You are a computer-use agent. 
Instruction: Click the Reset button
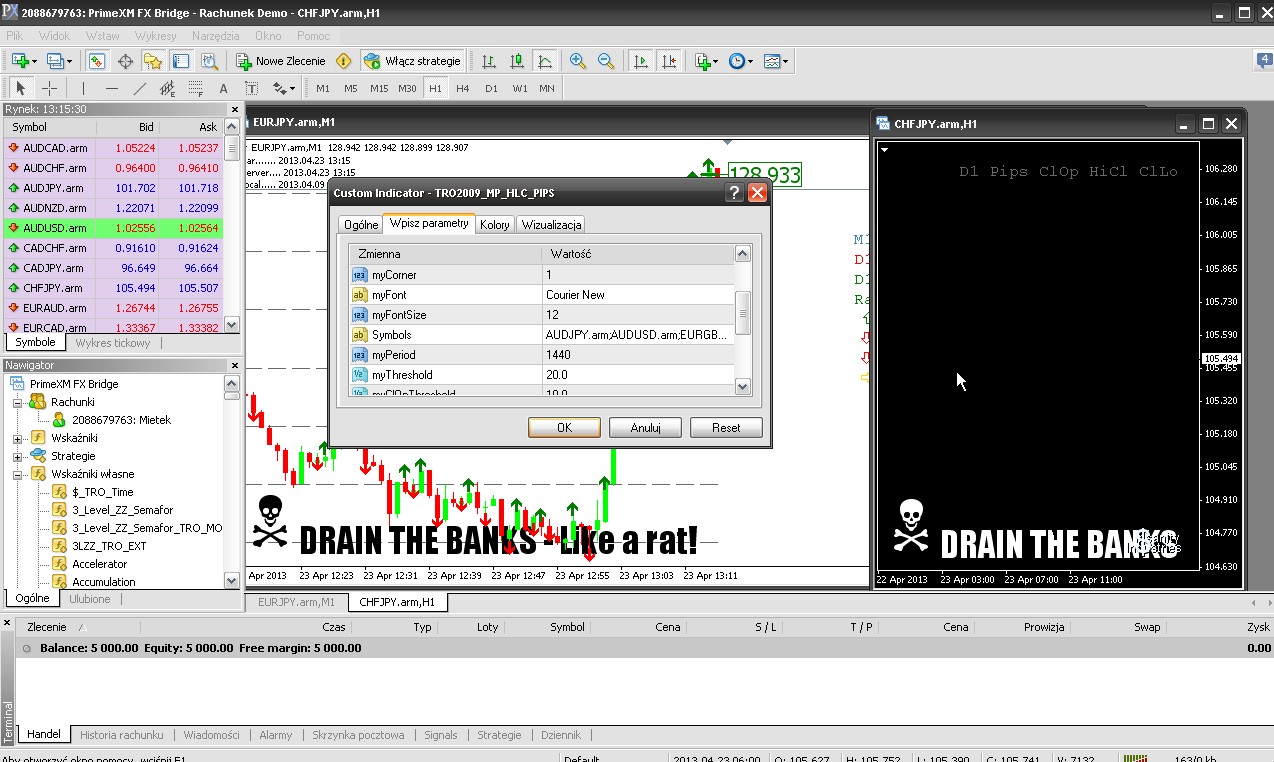[726, 428]
